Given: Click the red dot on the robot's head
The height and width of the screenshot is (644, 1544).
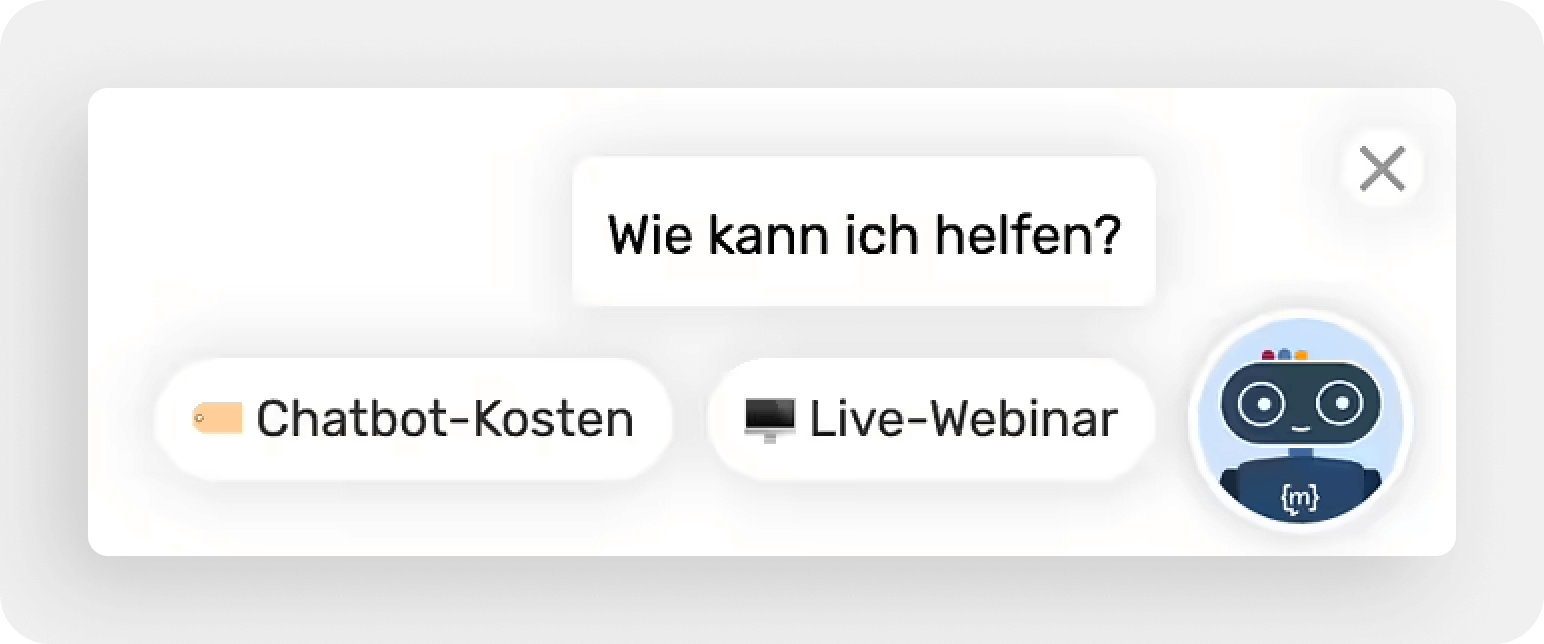Looking at the screenshot, I should (1268, 354).
